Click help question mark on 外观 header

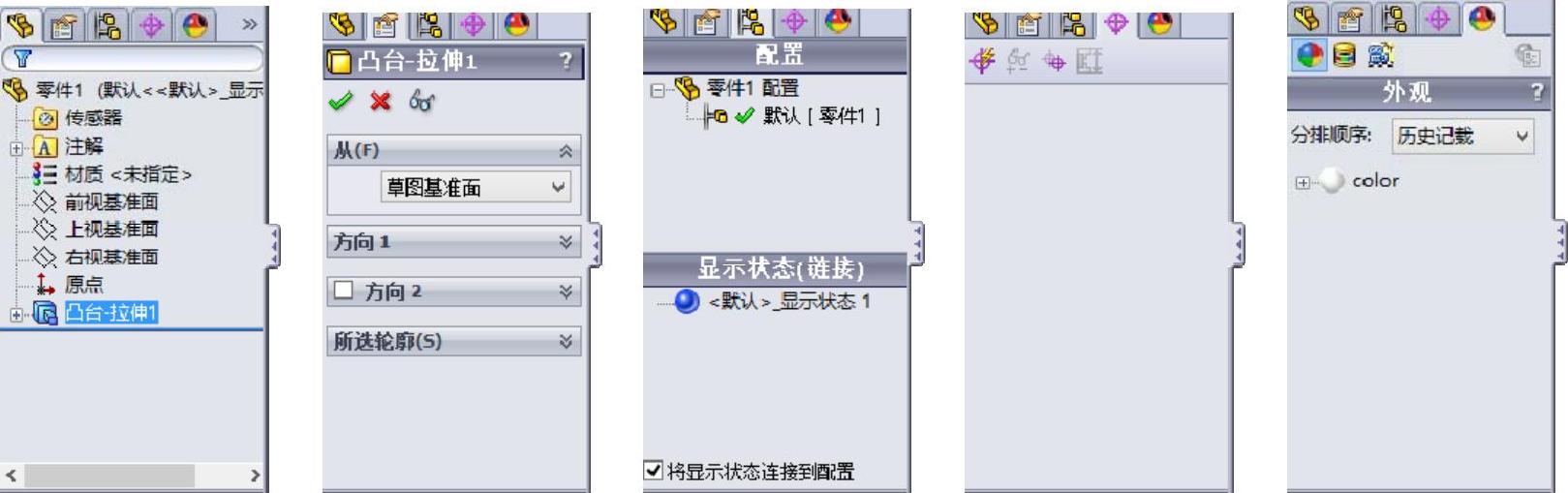click(x=1536, y=93)
